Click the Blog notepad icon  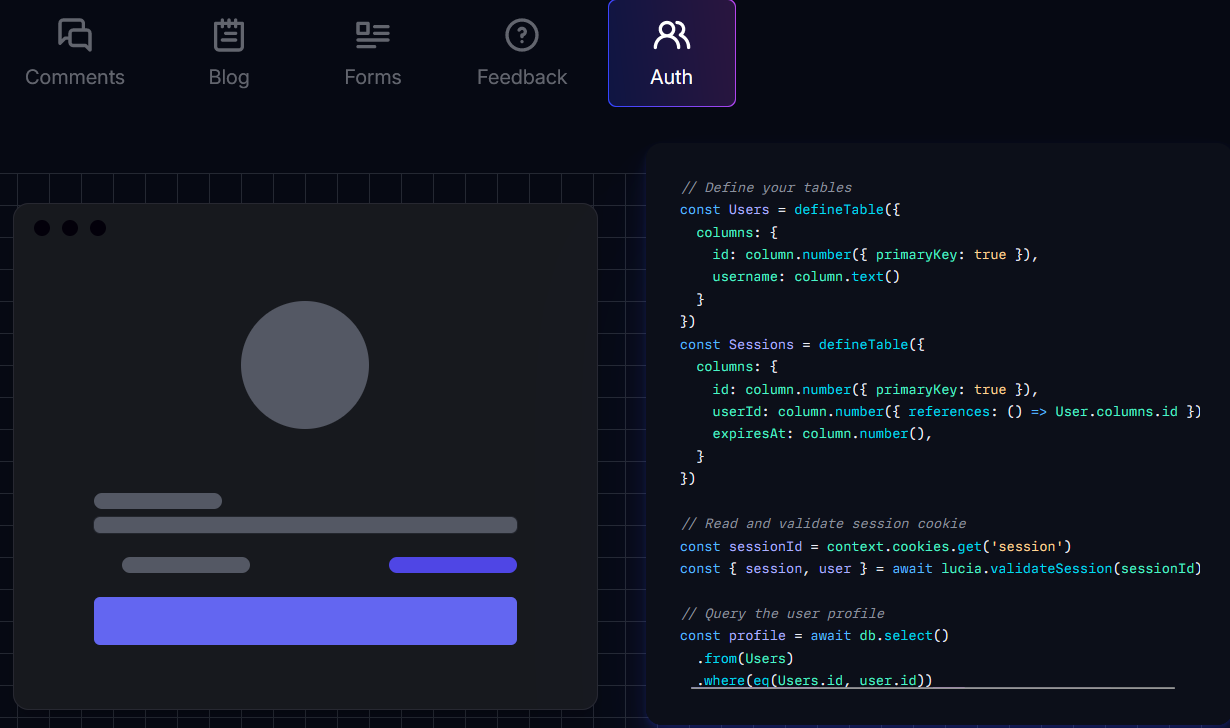[229, 35]
